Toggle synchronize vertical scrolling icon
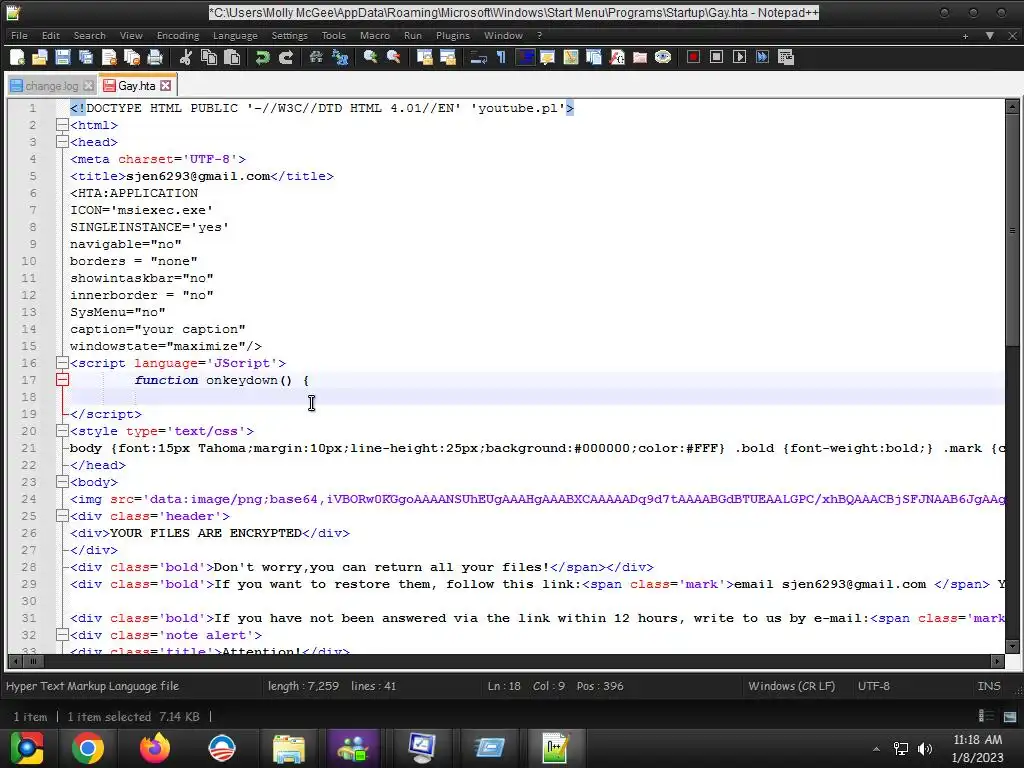This screenshot has height=768, width=1024. point(424,57)
